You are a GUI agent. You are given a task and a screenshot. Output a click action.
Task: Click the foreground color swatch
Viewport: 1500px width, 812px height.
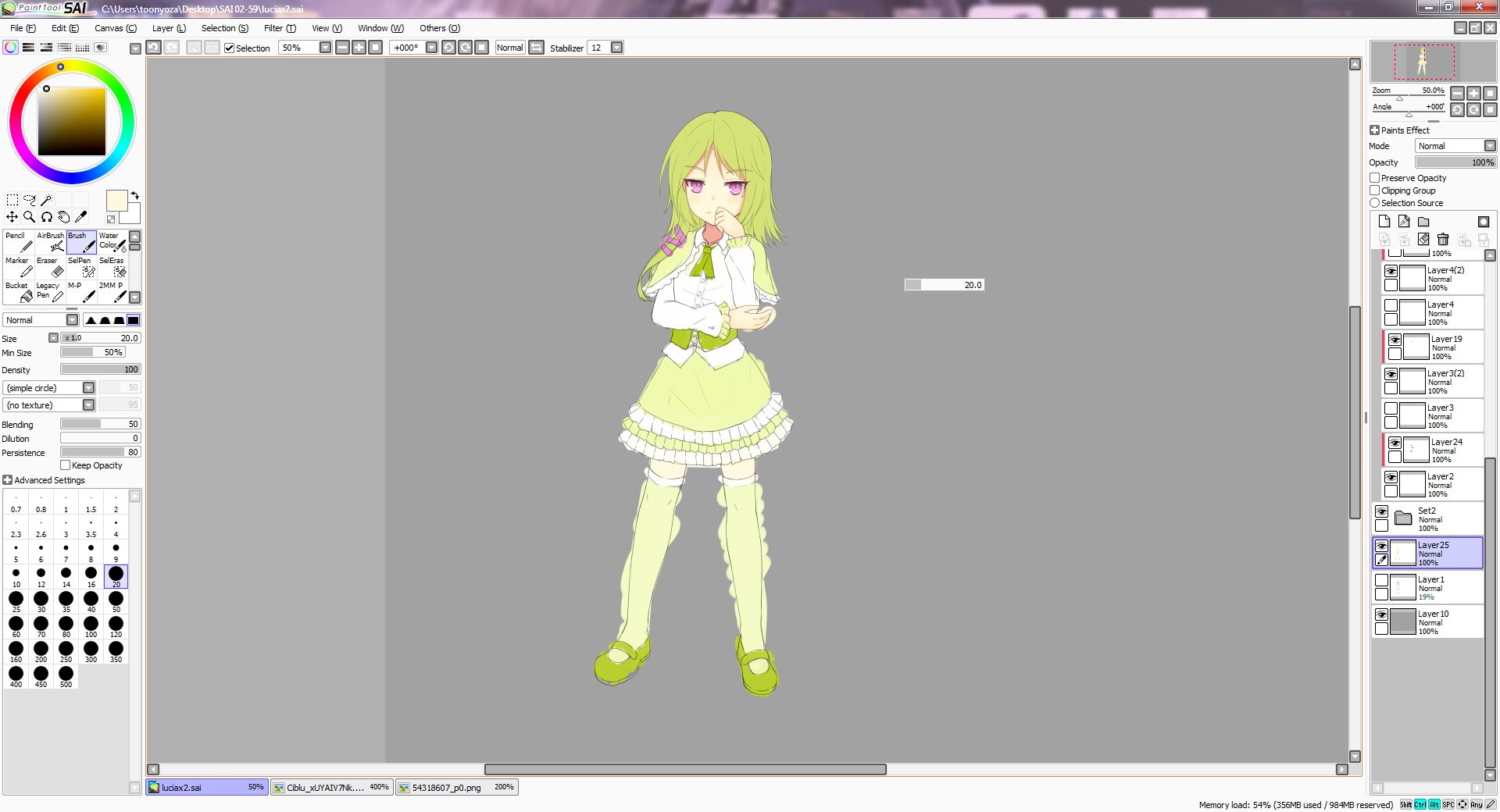tap(116, 200)
